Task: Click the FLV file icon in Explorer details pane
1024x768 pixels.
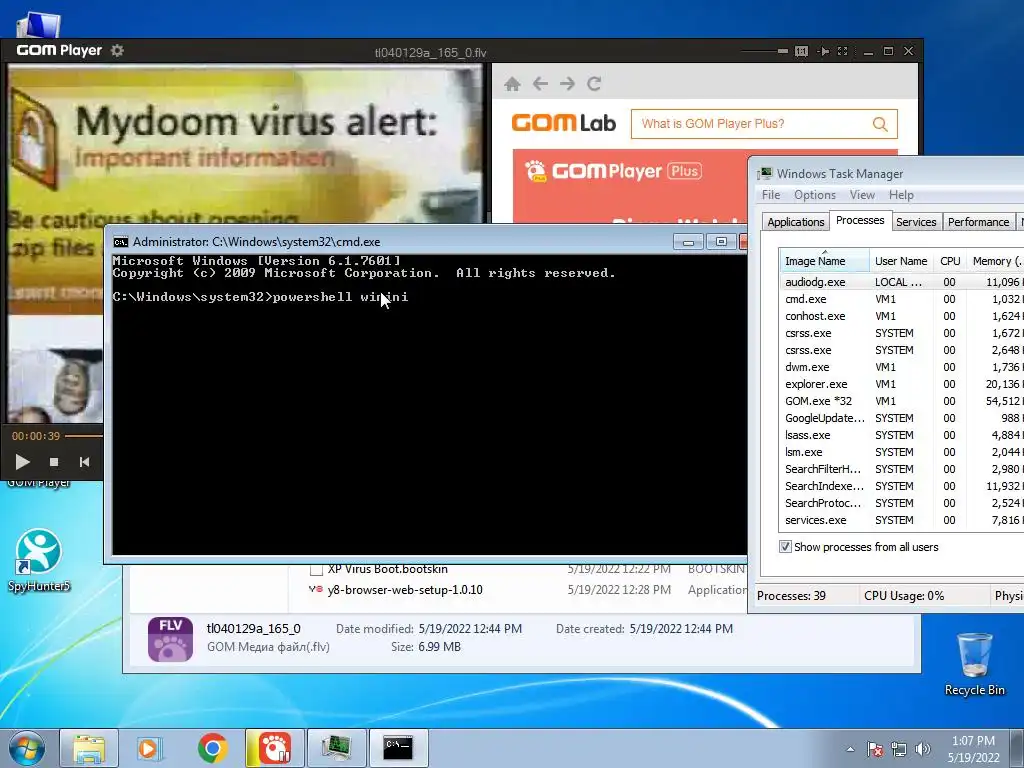Action: [170, 639]
